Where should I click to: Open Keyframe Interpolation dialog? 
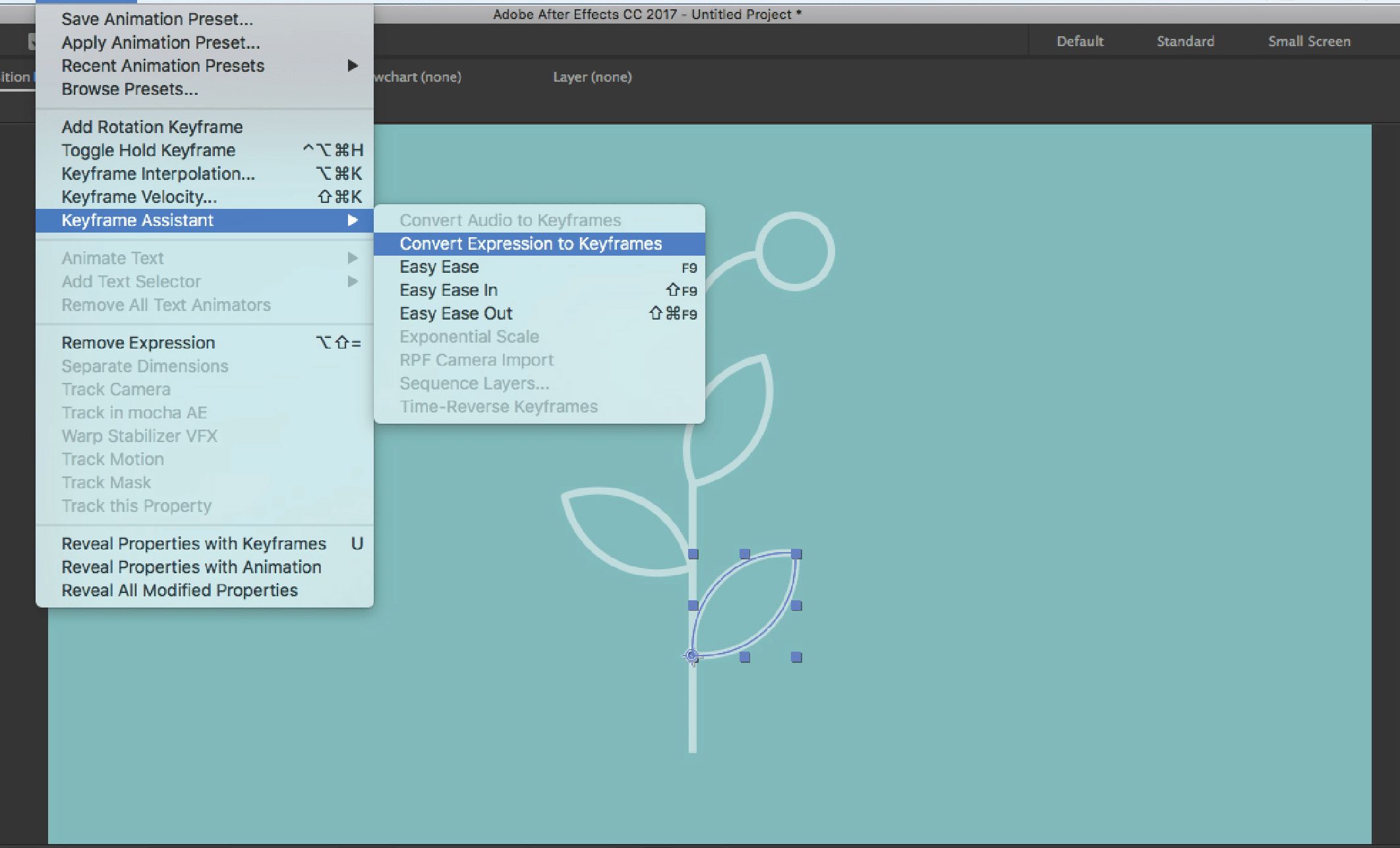(158, 174)
